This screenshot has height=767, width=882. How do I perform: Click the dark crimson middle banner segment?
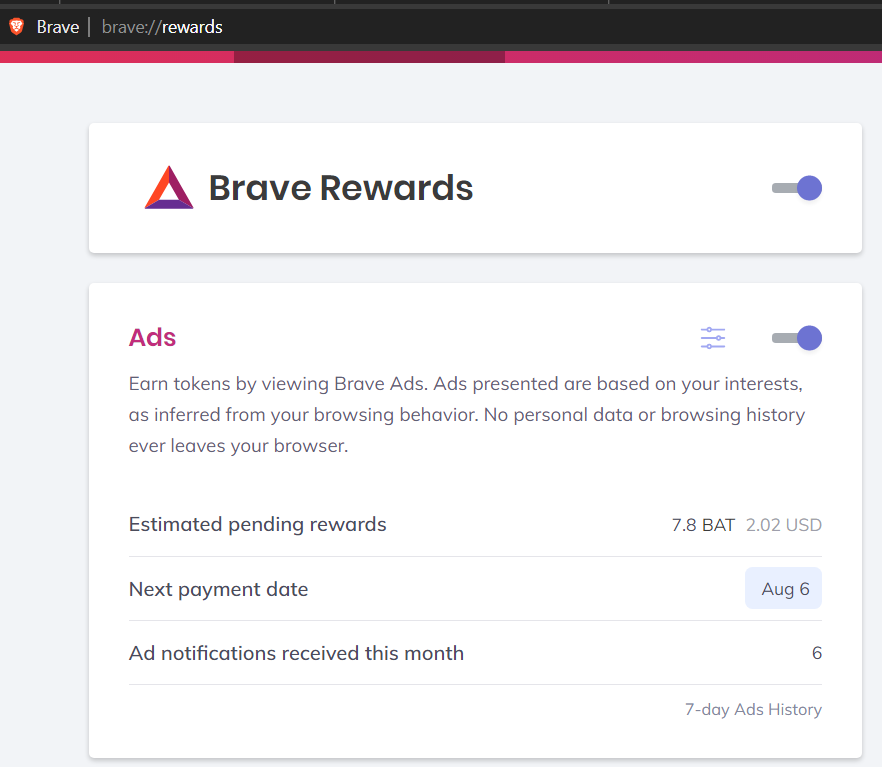click(x=369, y=57)
